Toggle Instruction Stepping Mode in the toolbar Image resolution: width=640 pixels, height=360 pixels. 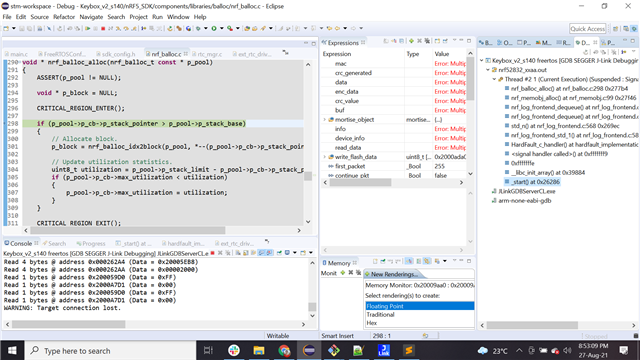click(143, 29)
